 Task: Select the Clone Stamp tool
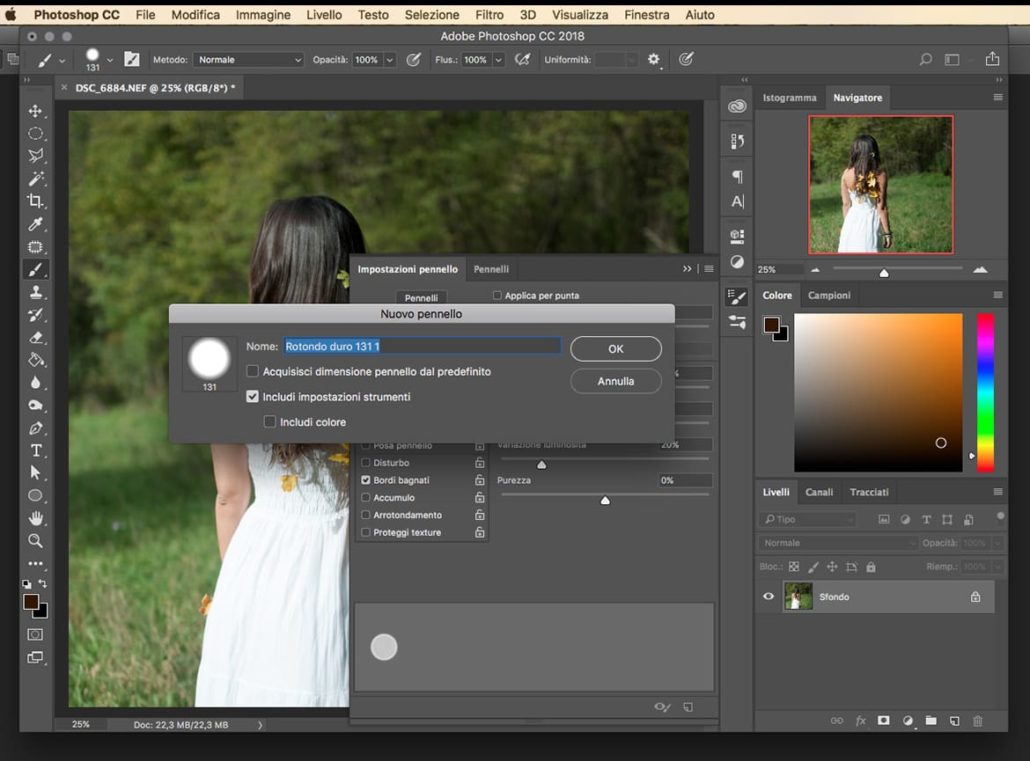click(35, 292)
